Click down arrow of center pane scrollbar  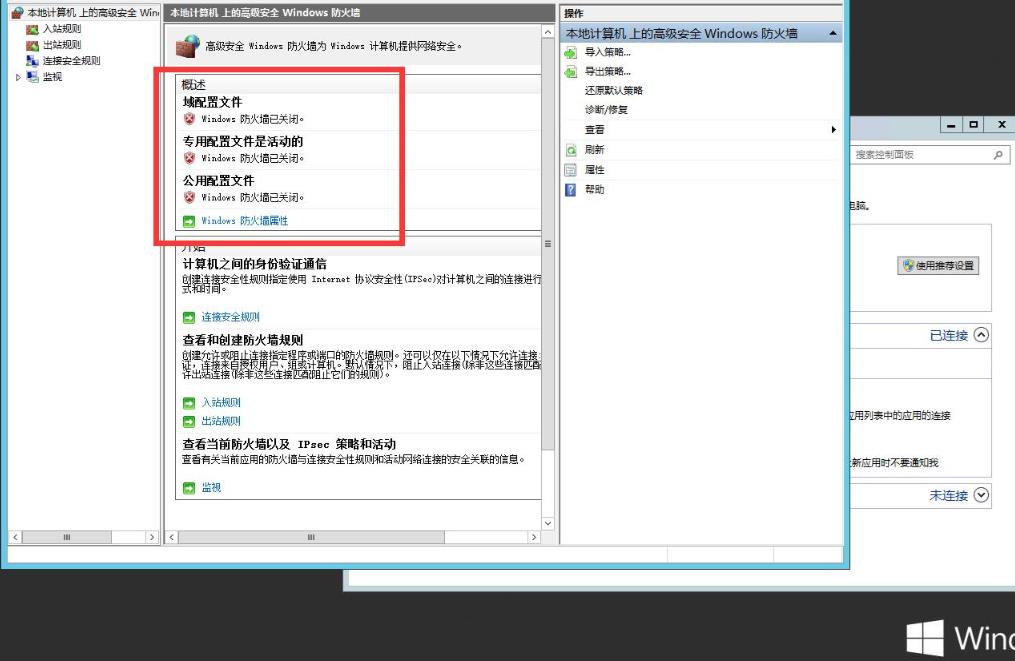[x=548, y=523]
